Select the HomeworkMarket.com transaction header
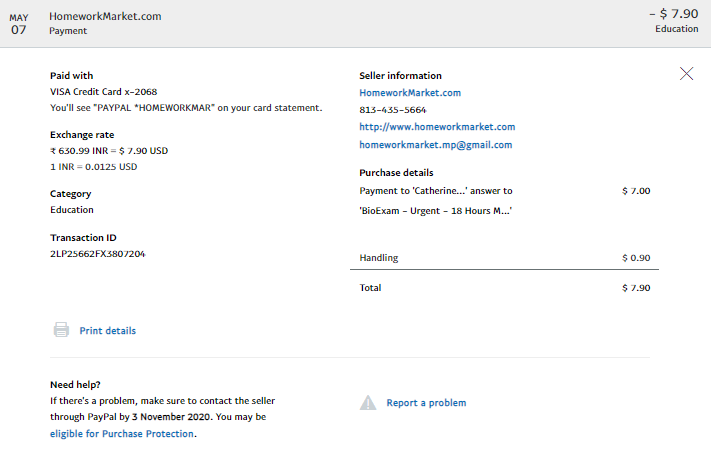The image size is (711, 462). click(105, 16)
